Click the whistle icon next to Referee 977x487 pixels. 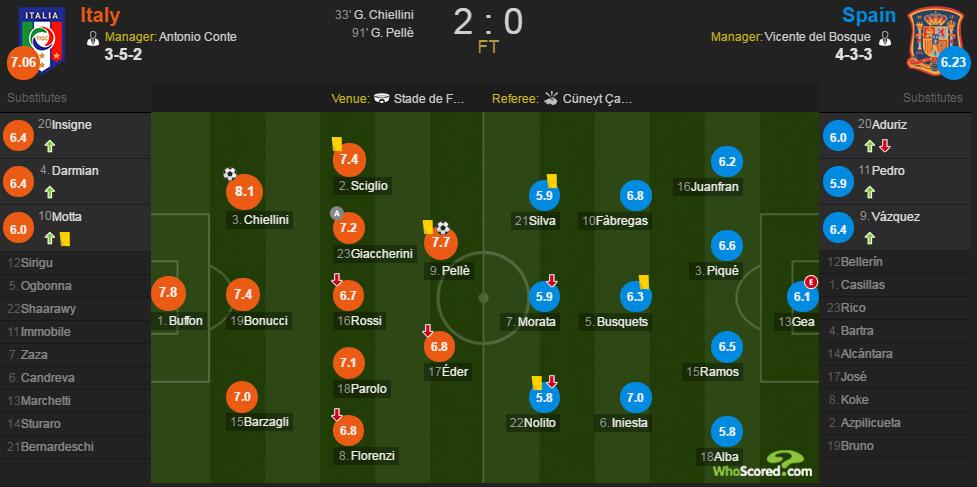[551, 98]
